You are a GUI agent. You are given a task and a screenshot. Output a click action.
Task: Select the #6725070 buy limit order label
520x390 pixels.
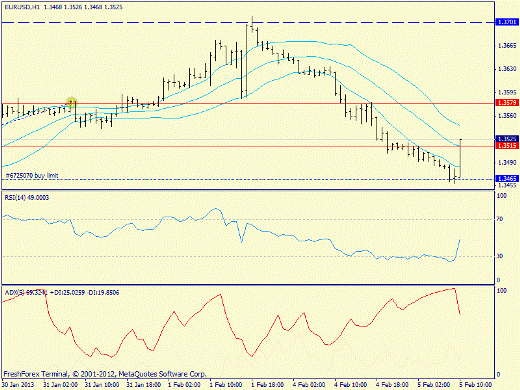click(x=32, y=175)
